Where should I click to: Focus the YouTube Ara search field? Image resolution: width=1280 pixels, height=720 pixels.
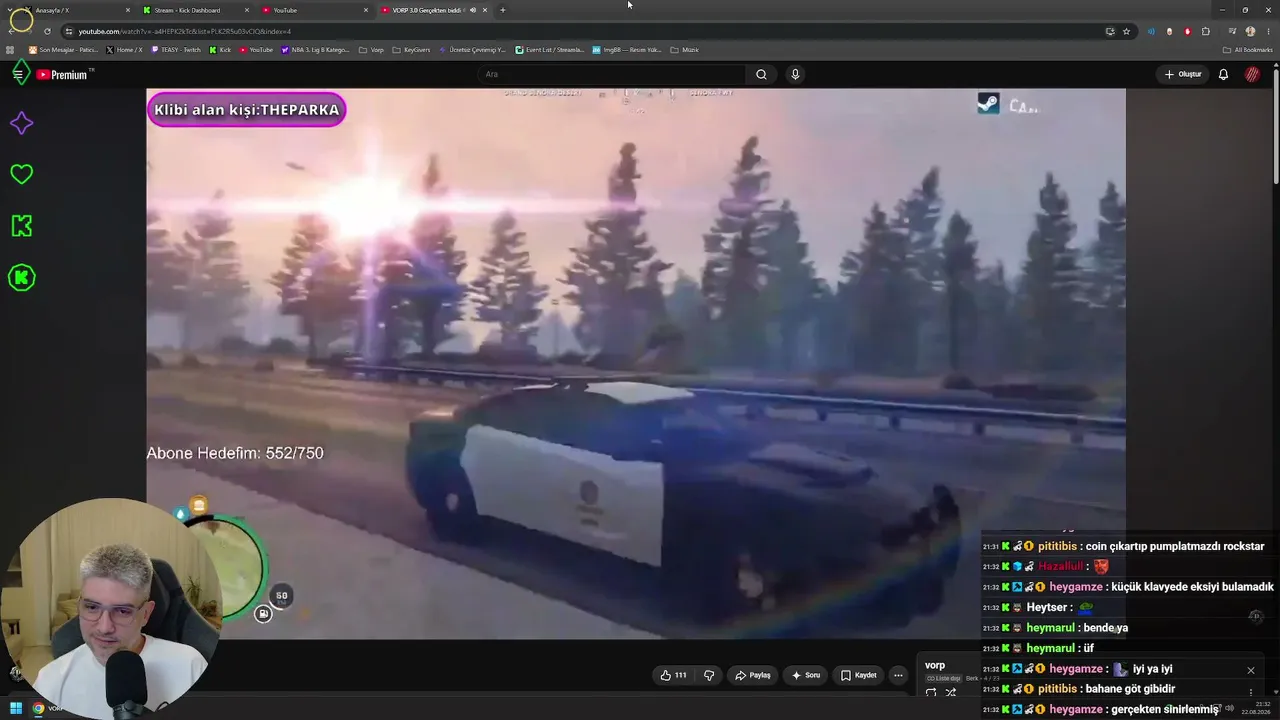coord(610,74)
